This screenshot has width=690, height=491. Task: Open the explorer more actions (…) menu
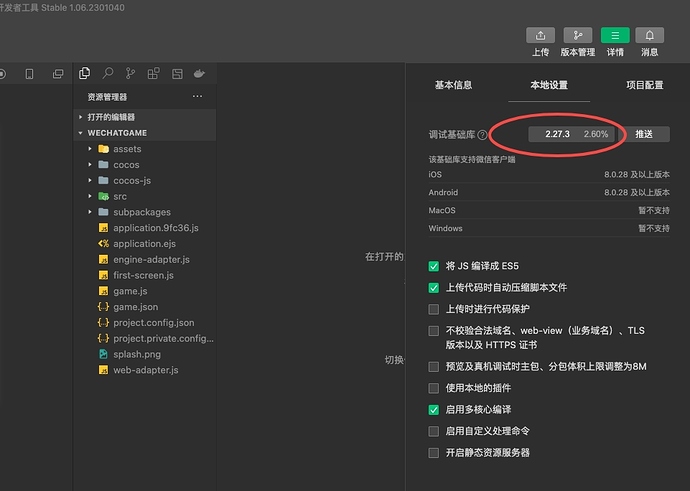click(198, 96)
